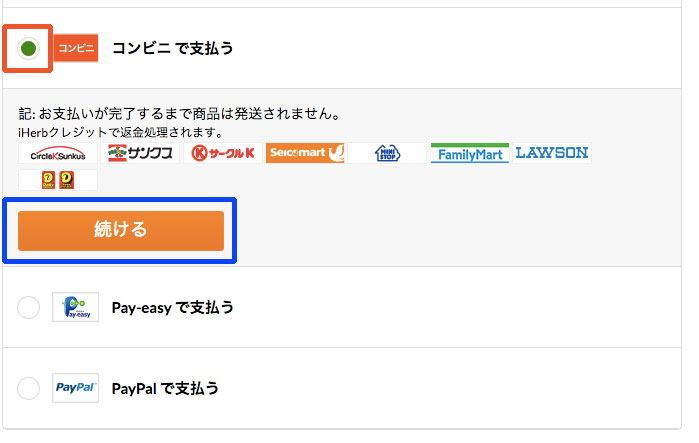Click the Daily Yamazaki store logo

coord(58,180)
